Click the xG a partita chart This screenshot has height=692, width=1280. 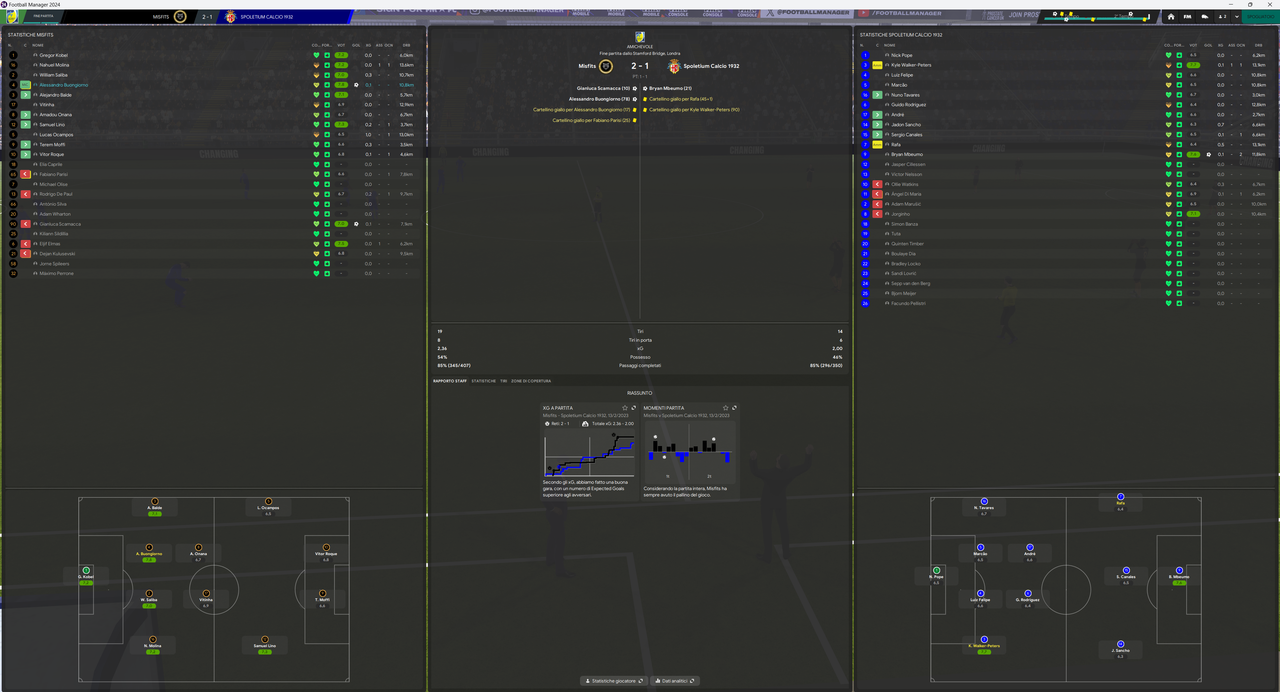pos(589,454)
